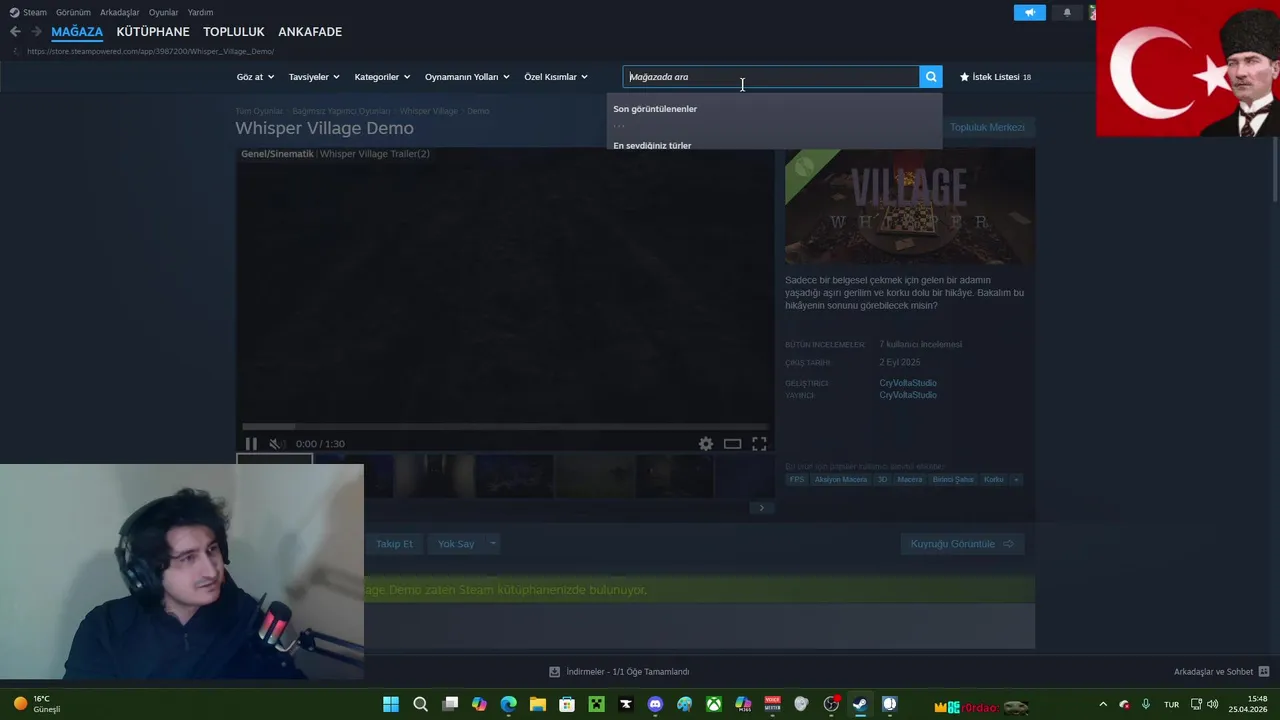
Task: Click the Yok Say button
Action: 456,544
